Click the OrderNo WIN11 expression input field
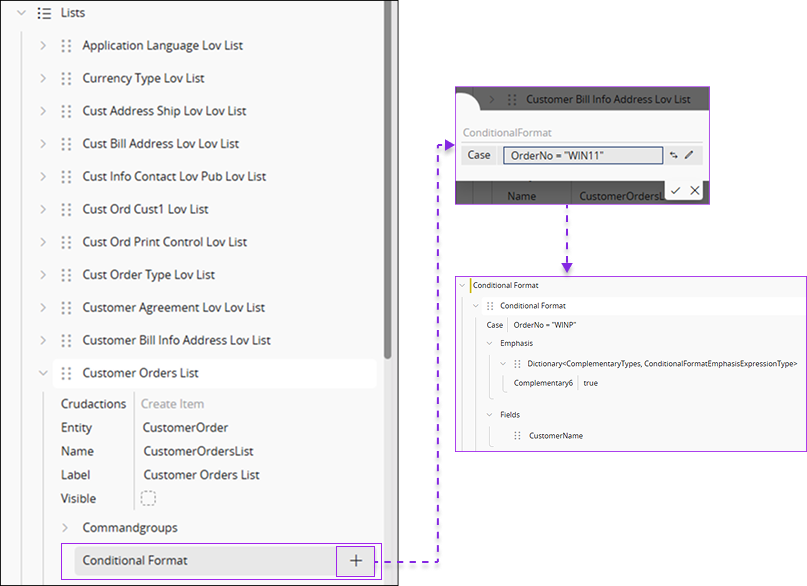Screen dimensions: 807x586 tap(585, 155)
